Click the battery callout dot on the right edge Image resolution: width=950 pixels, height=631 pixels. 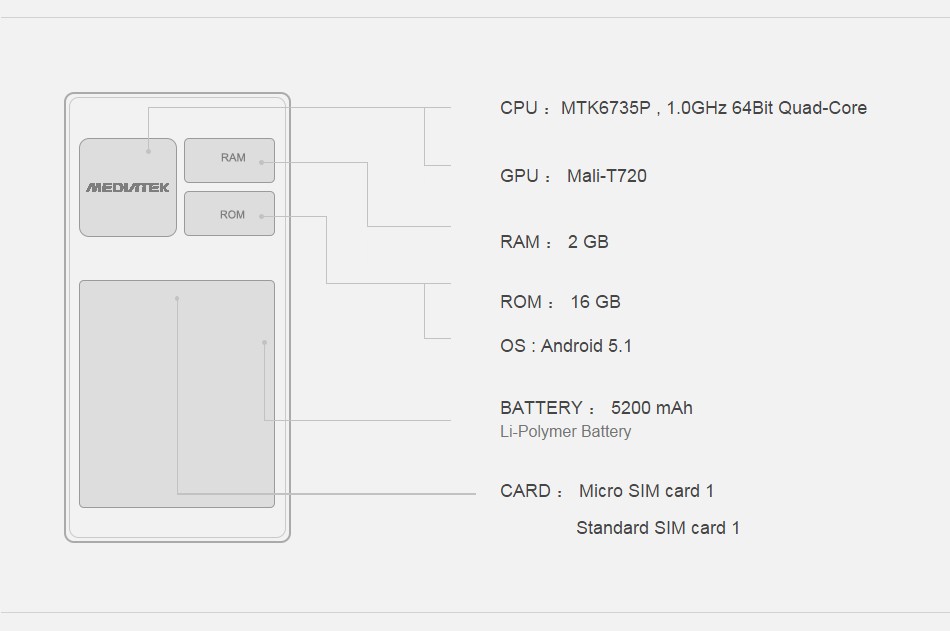click(x=264, y=342)
